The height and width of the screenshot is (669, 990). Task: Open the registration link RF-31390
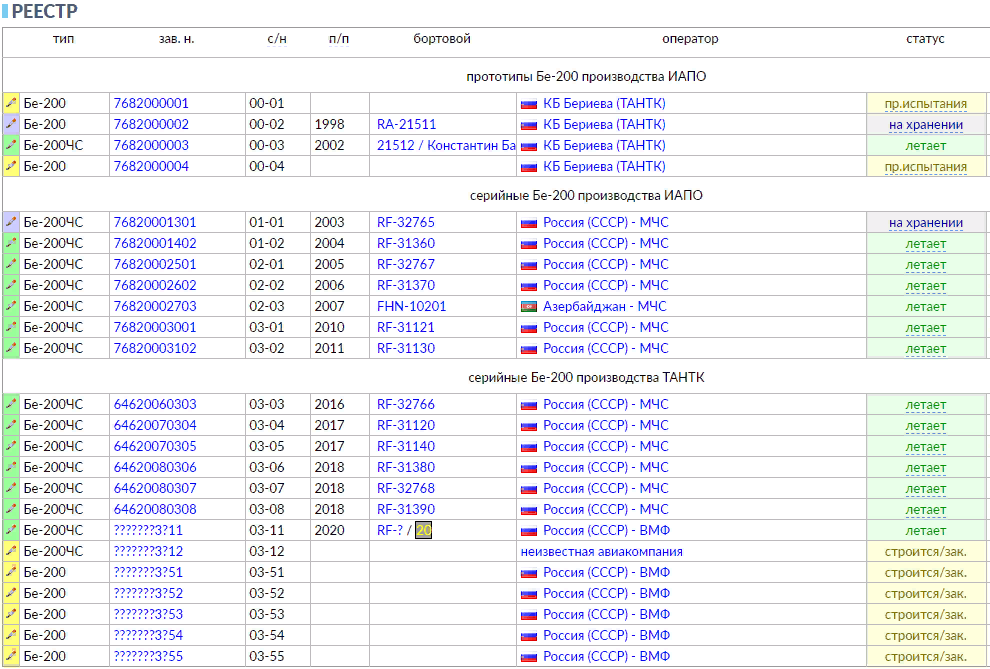point(406,509)
